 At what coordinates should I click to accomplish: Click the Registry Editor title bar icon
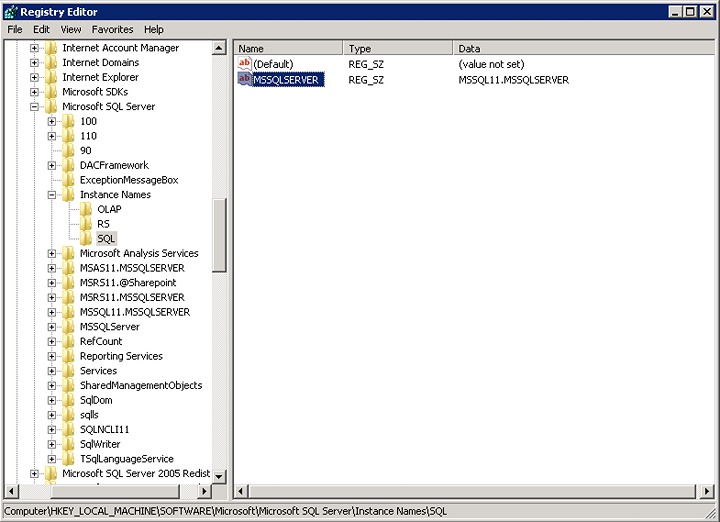point(10,11)
